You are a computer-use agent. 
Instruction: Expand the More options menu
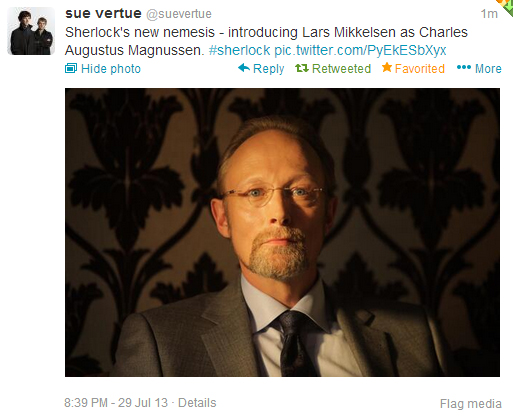pyautogui.click(x=488, y=69)
